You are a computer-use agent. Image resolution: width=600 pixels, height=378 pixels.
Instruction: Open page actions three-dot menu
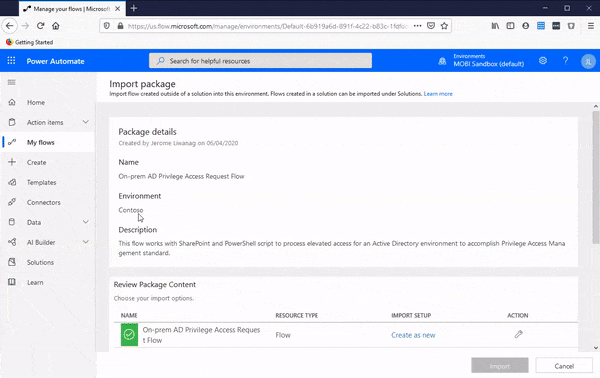coord(417,26)
